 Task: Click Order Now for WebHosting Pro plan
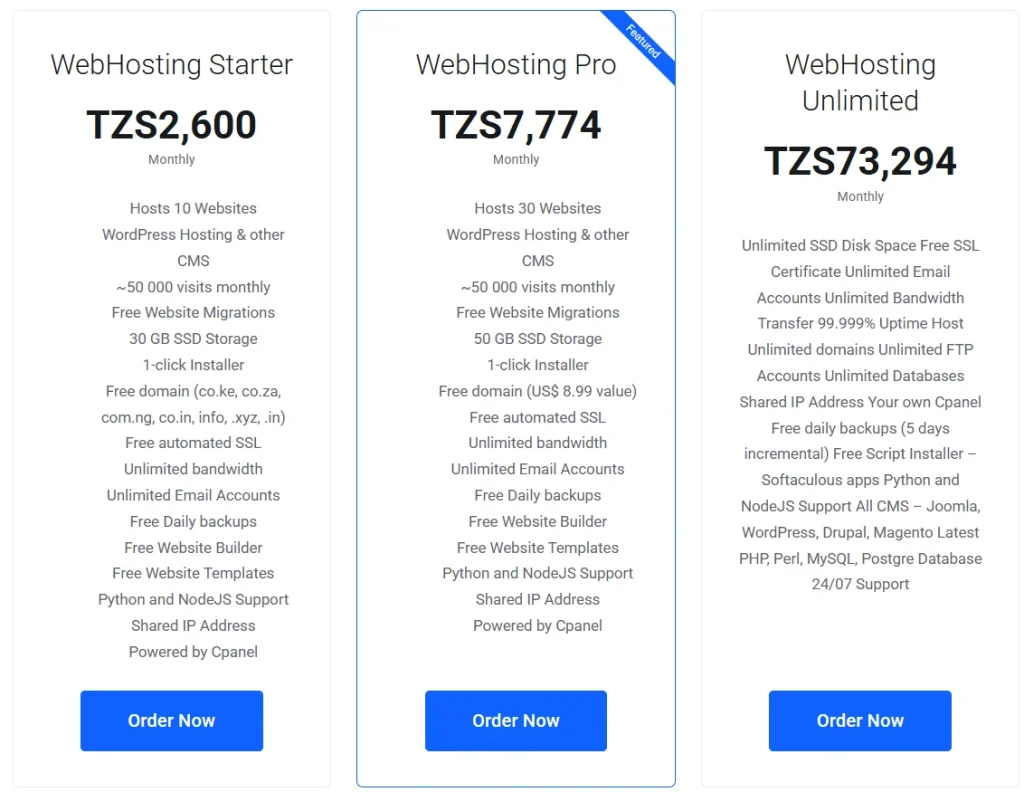(x=515, y=720)
